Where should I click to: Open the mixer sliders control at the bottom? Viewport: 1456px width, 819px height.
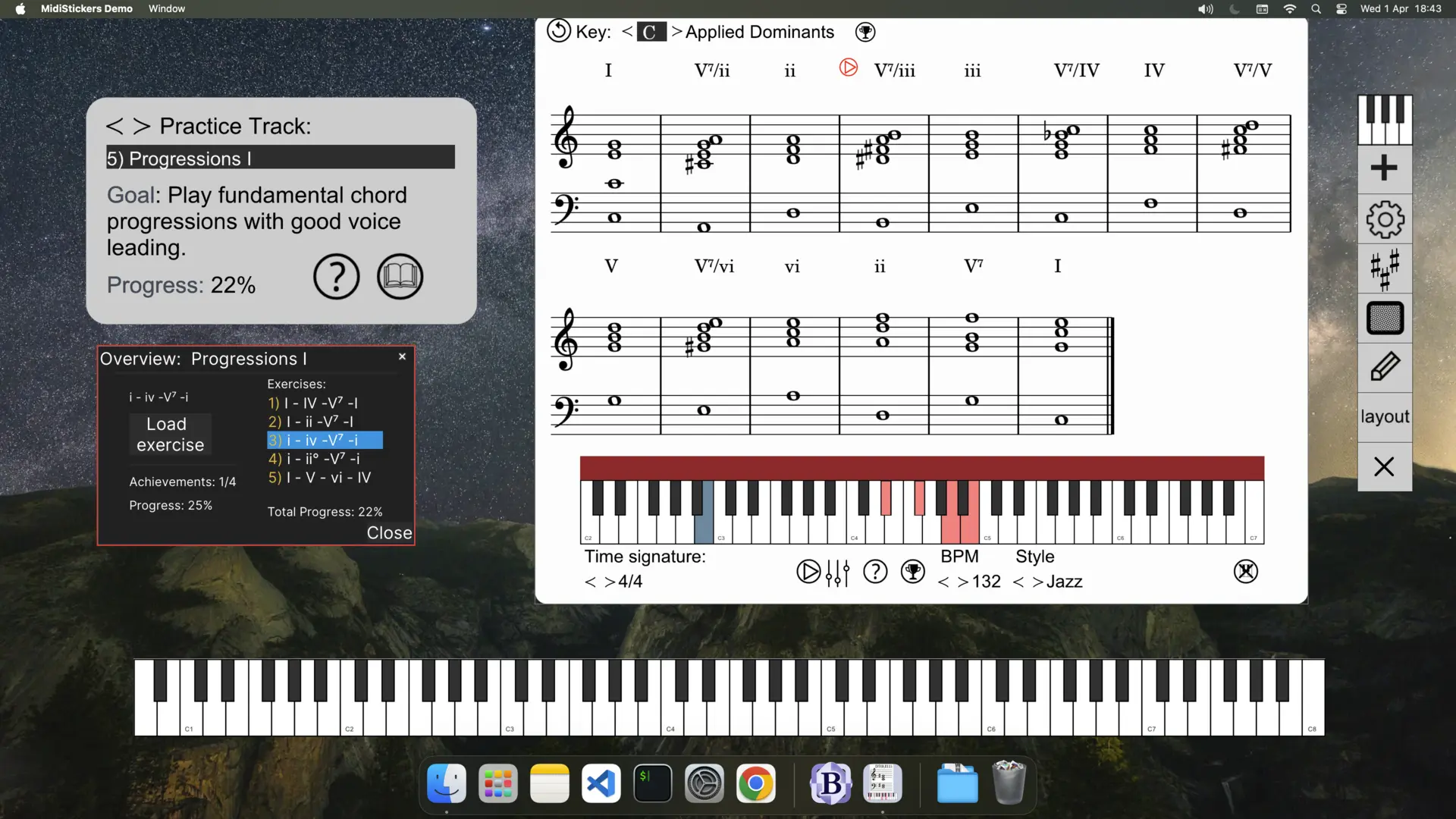tap(839, 572)
